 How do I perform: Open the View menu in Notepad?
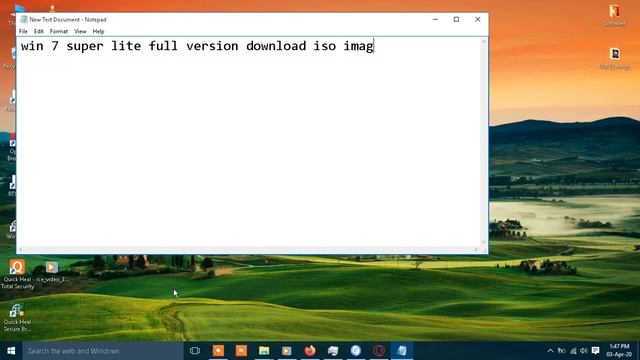(80, 31)
